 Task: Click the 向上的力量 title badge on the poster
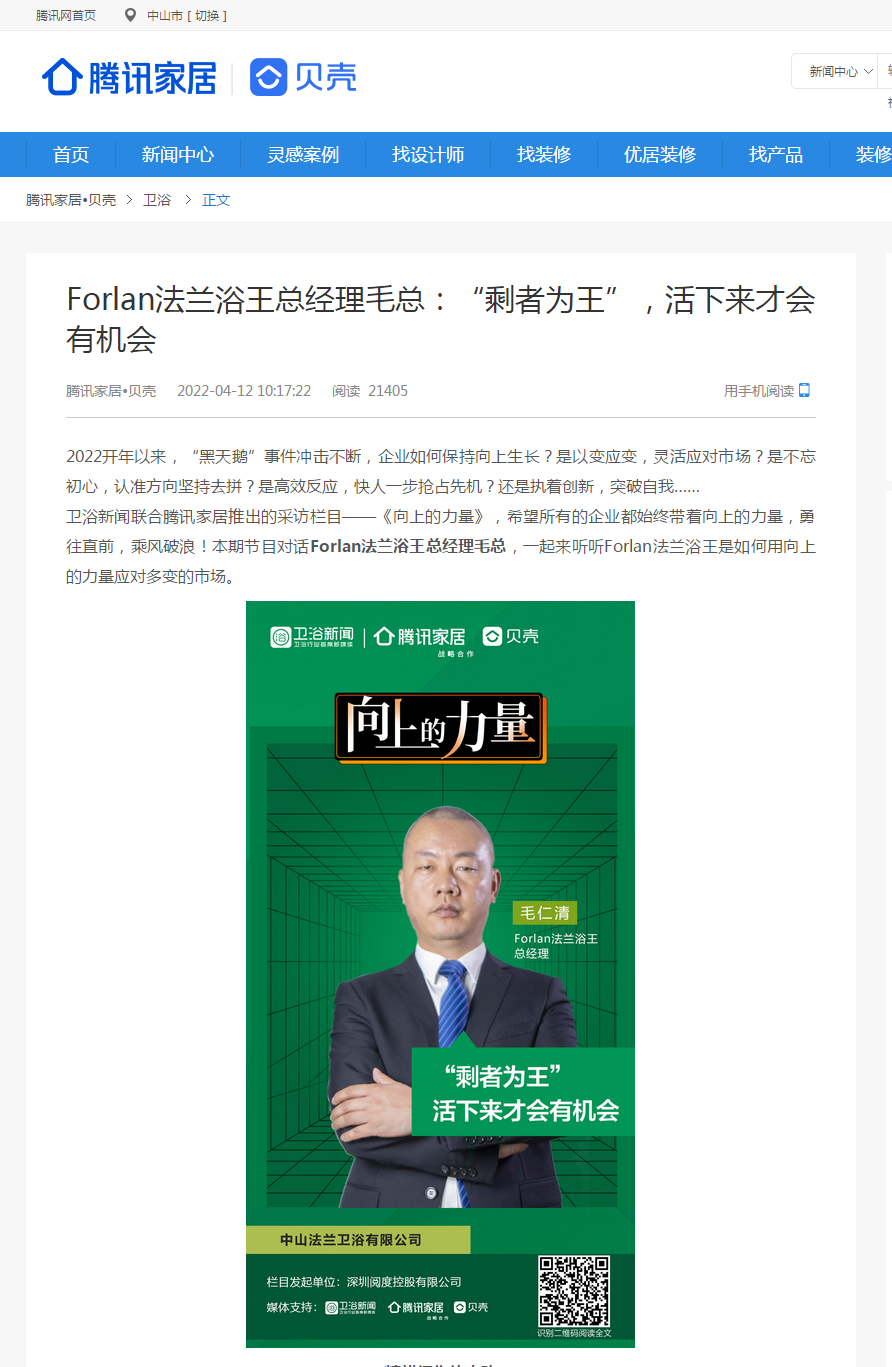(x=440, y=728)
